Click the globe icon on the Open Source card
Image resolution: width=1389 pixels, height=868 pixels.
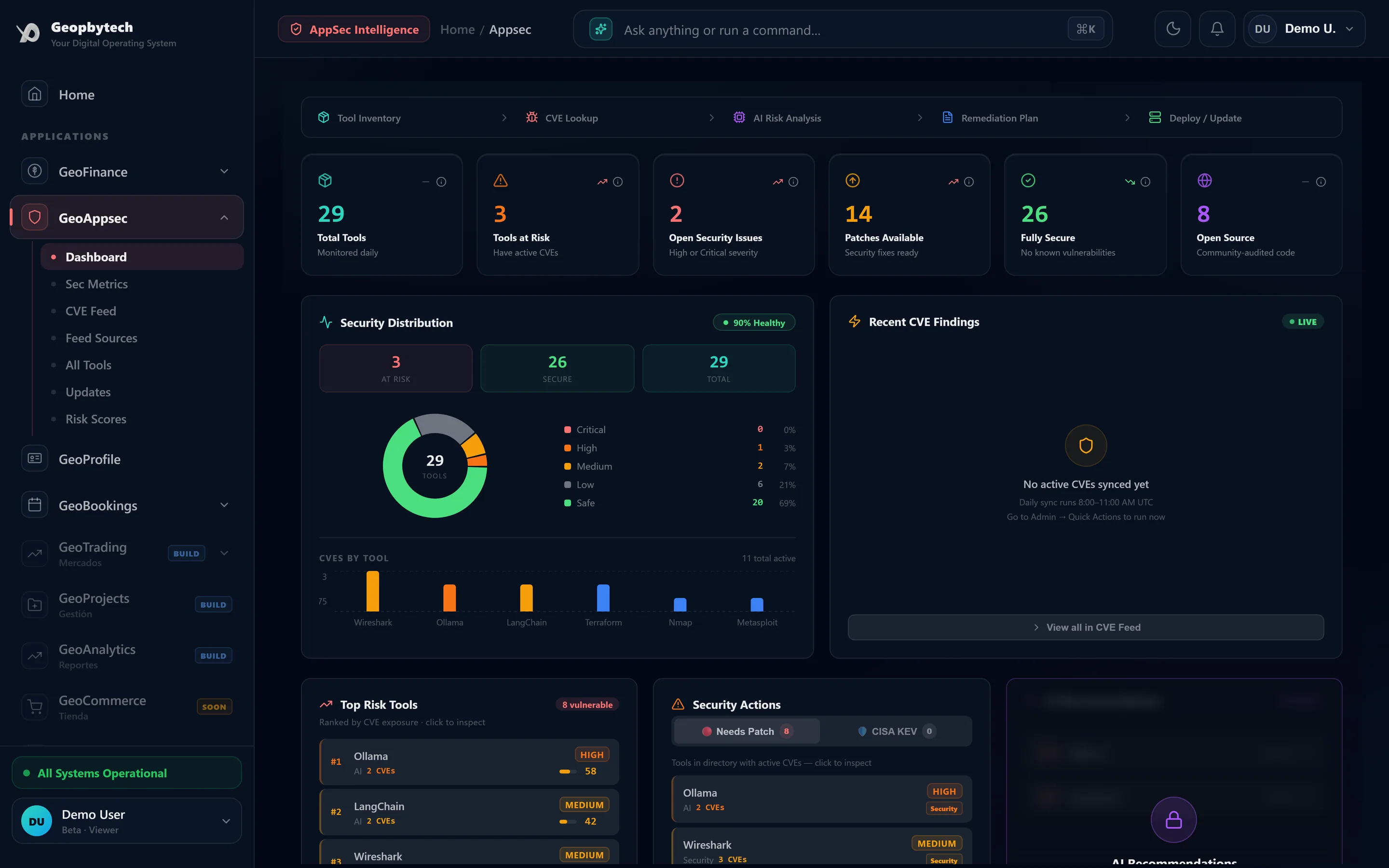[x=1204, y=181]
